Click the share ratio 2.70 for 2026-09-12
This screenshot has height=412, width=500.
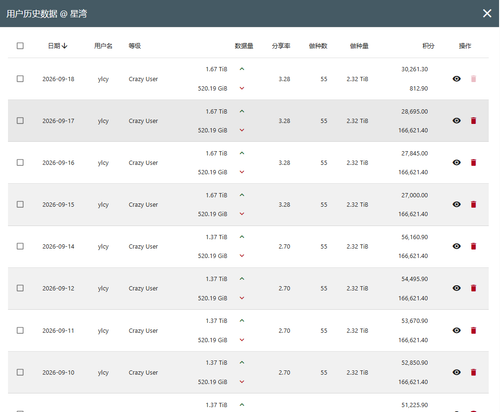[284, 288]
